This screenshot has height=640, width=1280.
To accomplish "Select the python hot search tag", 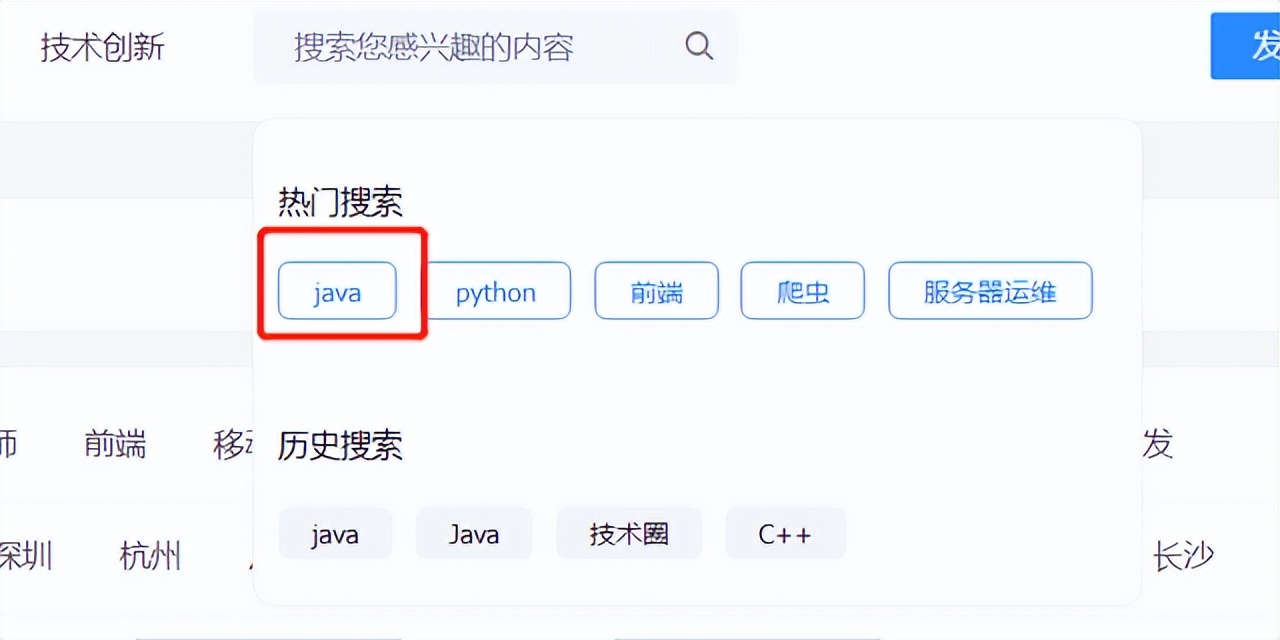I will pos(495,291).
